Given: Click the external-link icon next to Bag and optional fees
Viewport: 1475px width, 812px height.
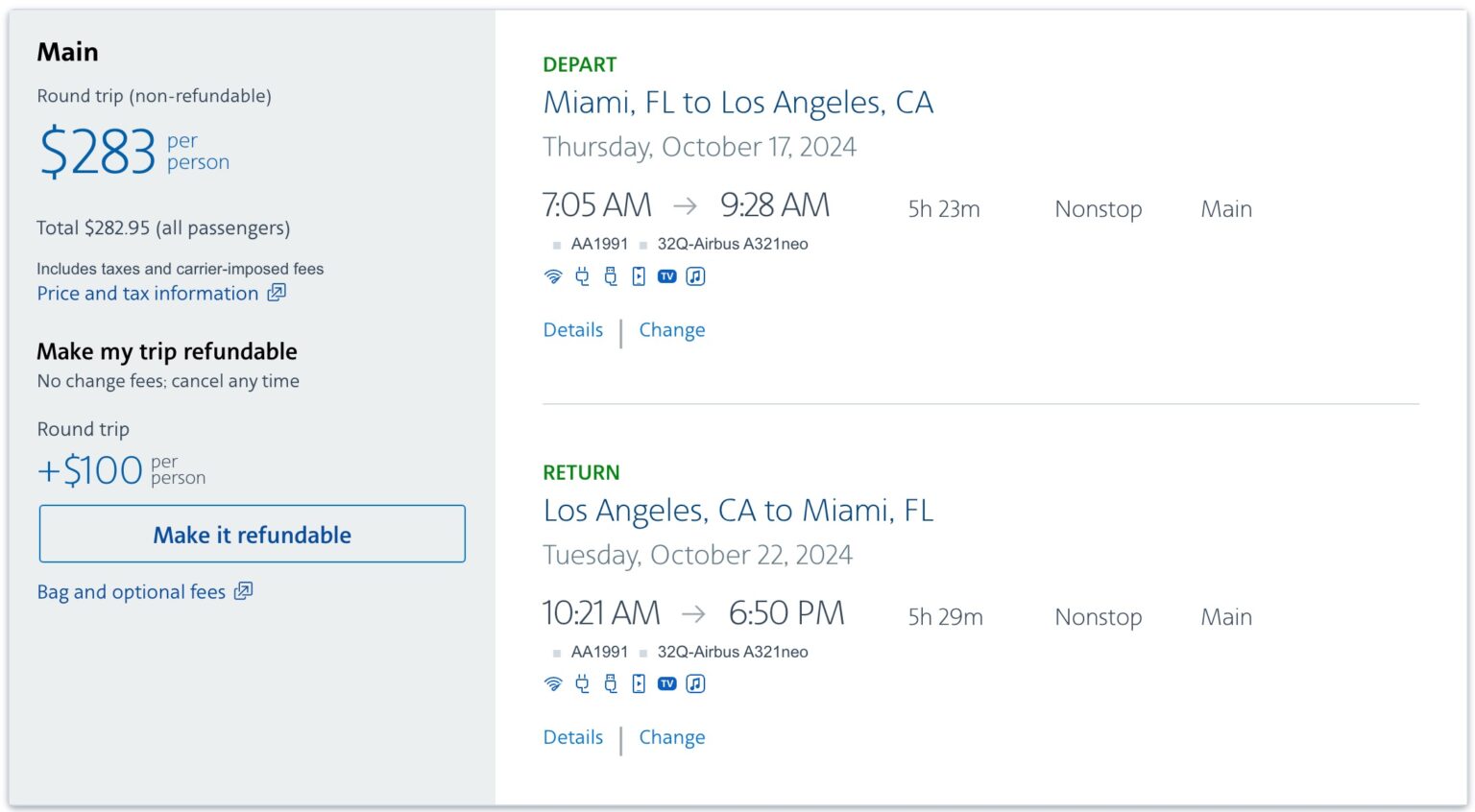Looking at the screenshot, I should click(243, 591).
